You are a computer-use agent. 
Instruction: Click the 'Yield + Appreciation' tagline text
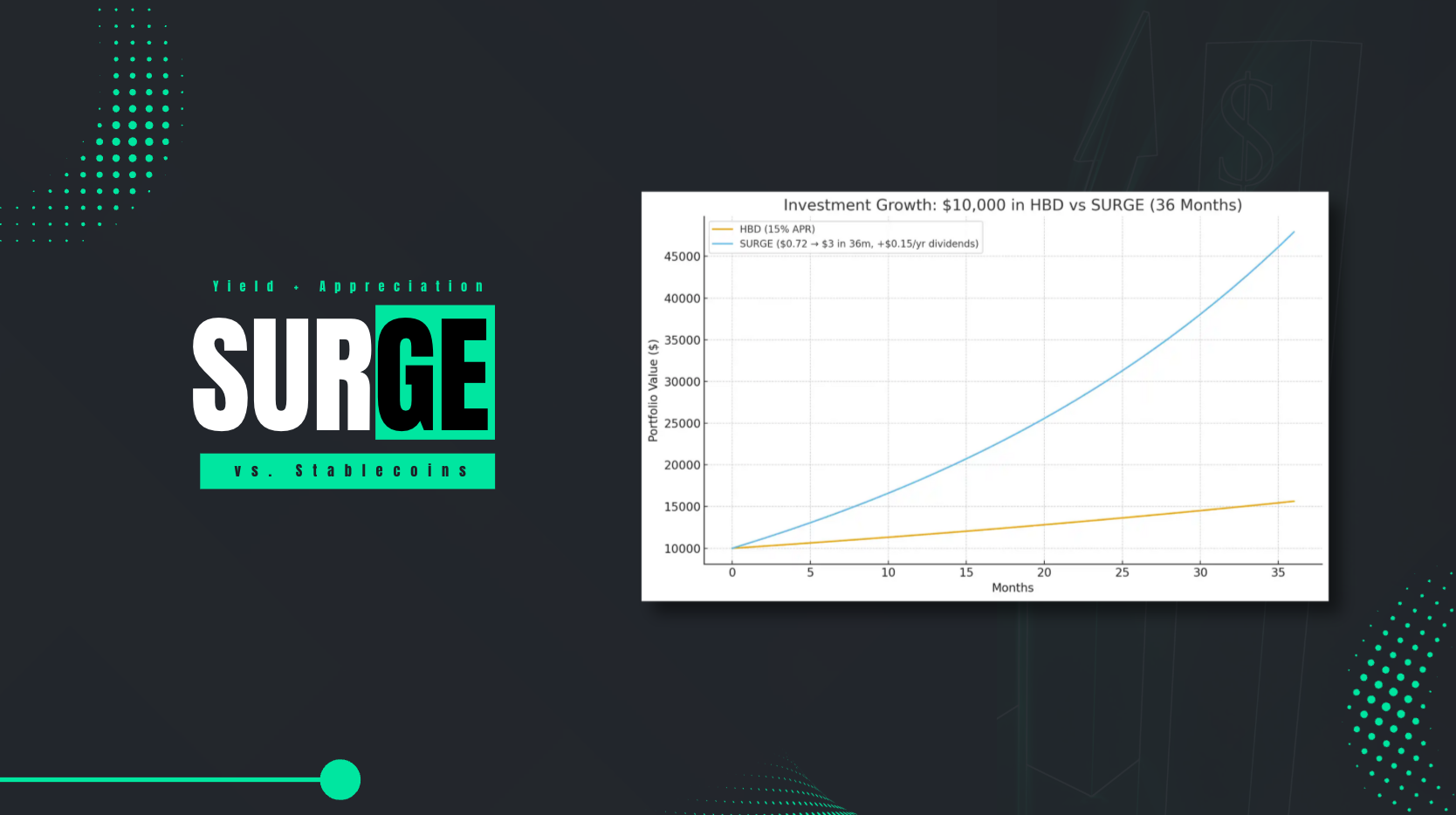point(348,286)
